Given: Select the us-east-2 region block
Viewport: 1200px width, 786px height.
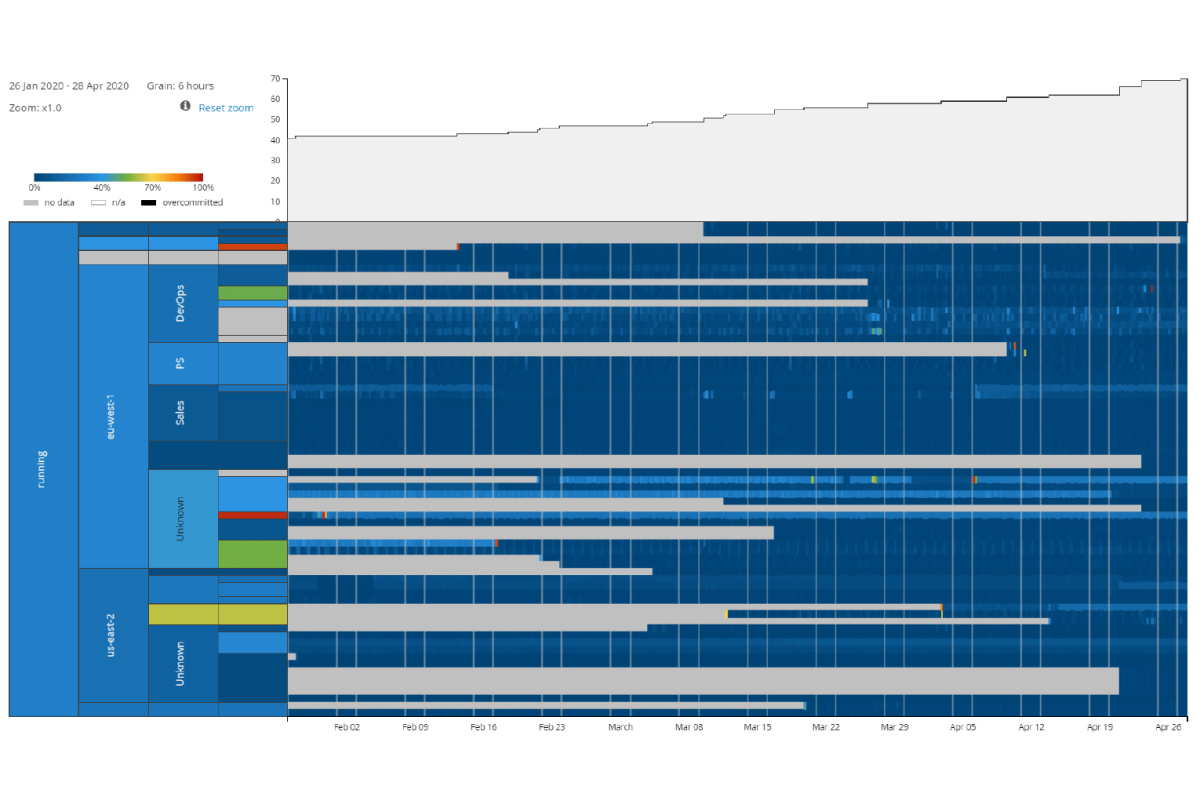Looking at the screenshot, I should [x=113, y=635].
